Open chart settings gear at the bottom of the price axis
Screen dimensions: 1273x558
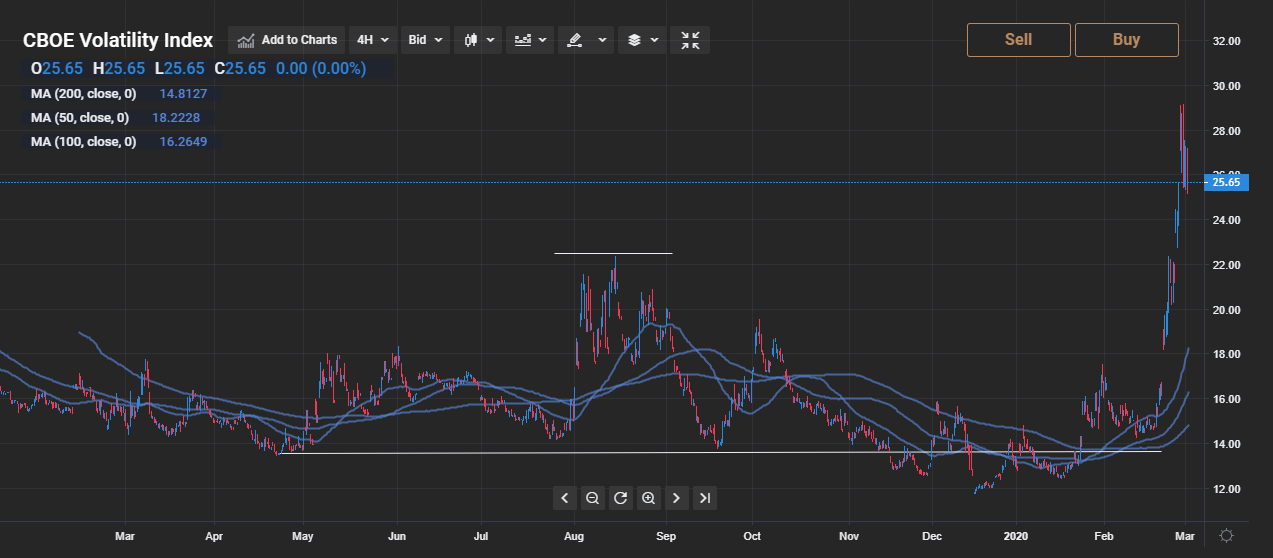[x=1227, y=536]
